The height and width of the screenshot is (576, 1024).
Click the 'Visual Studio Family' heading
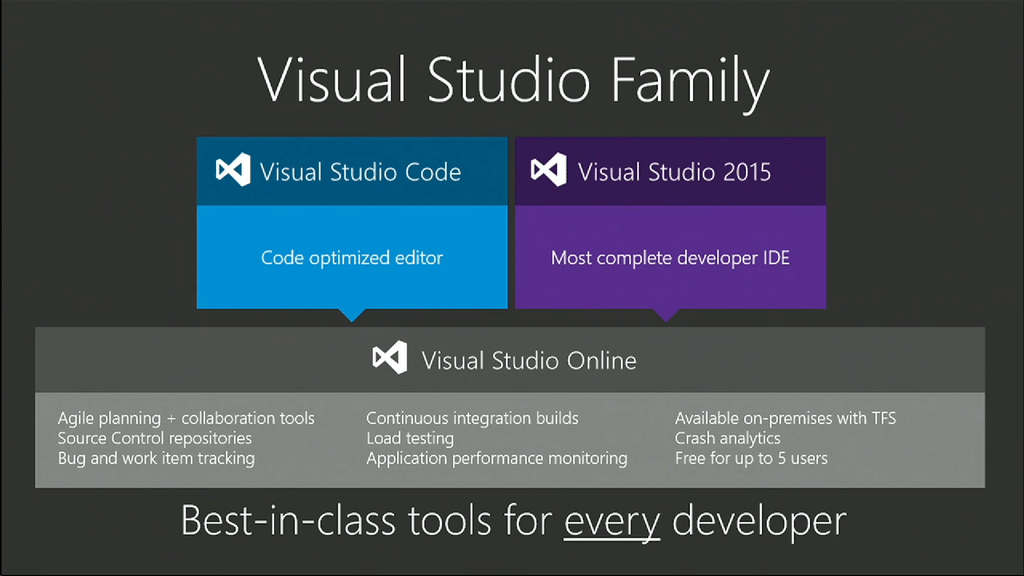[513, 80]
